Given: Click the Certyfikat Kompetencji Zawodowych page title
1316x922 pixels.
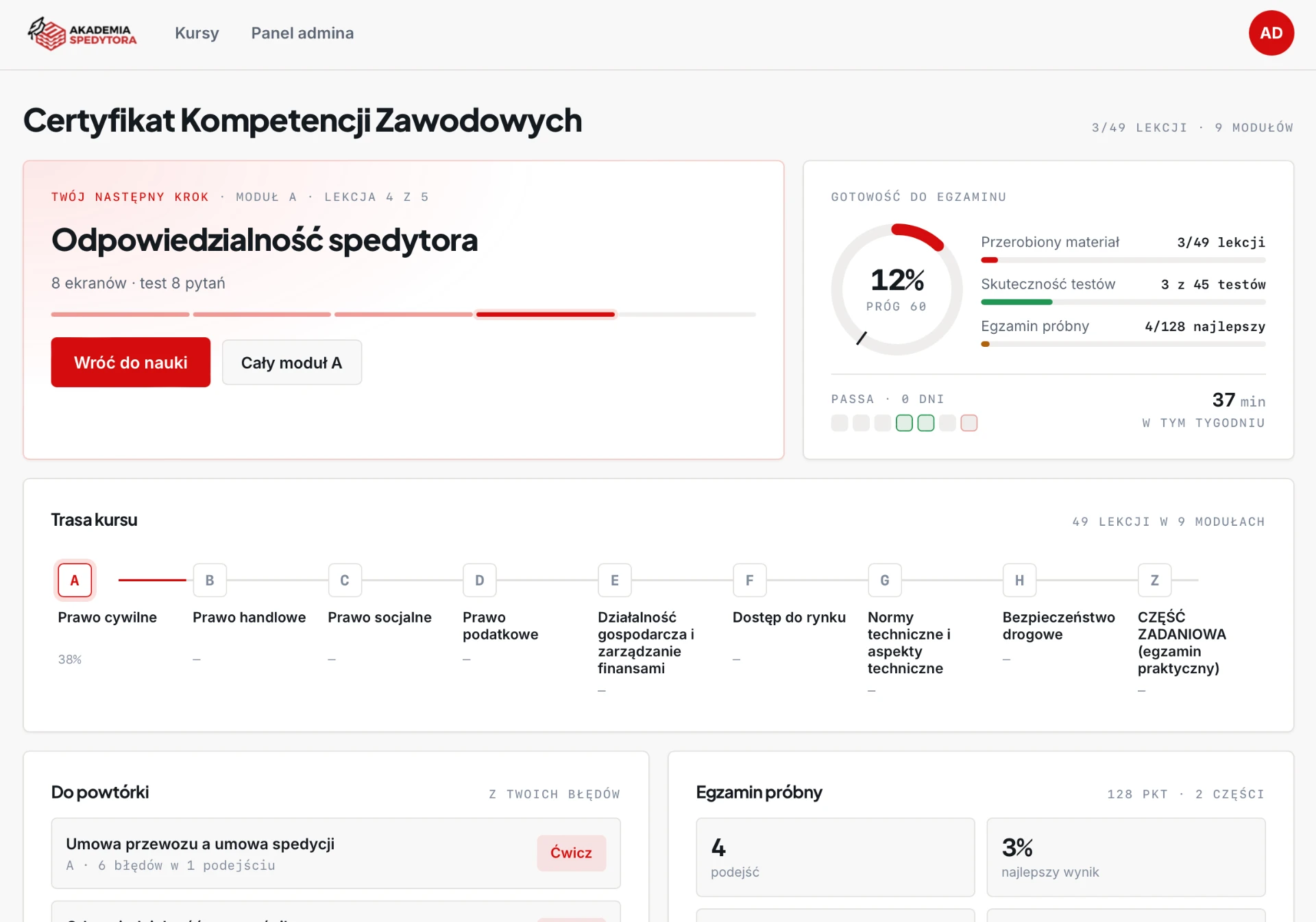Looking at the screenshot, I should pyautogui.click(x=302, y=120).
